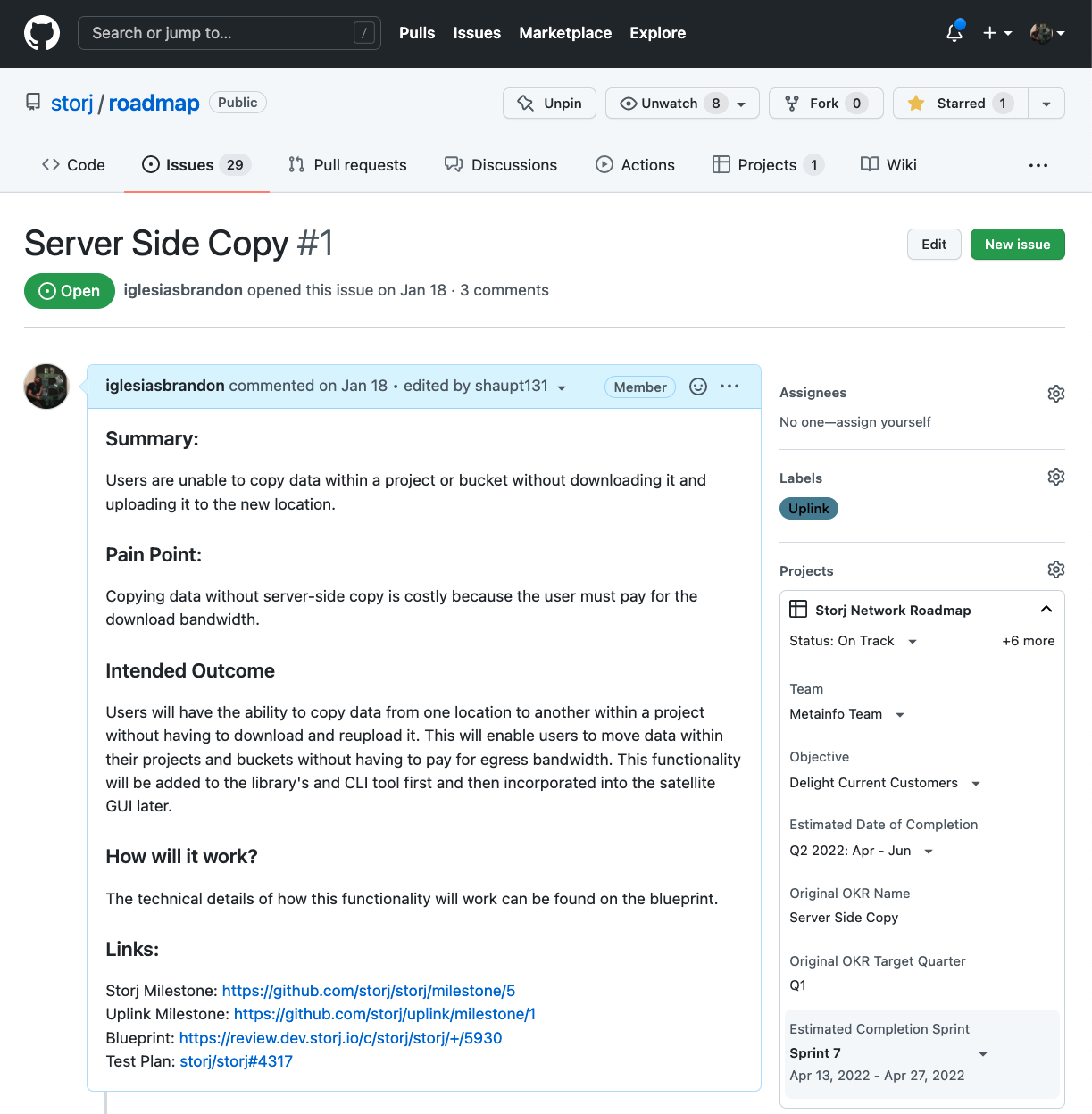This screenshot has height=1114, width=1092.
Task: Click the green New issue button
Action: coord(1017,245)
